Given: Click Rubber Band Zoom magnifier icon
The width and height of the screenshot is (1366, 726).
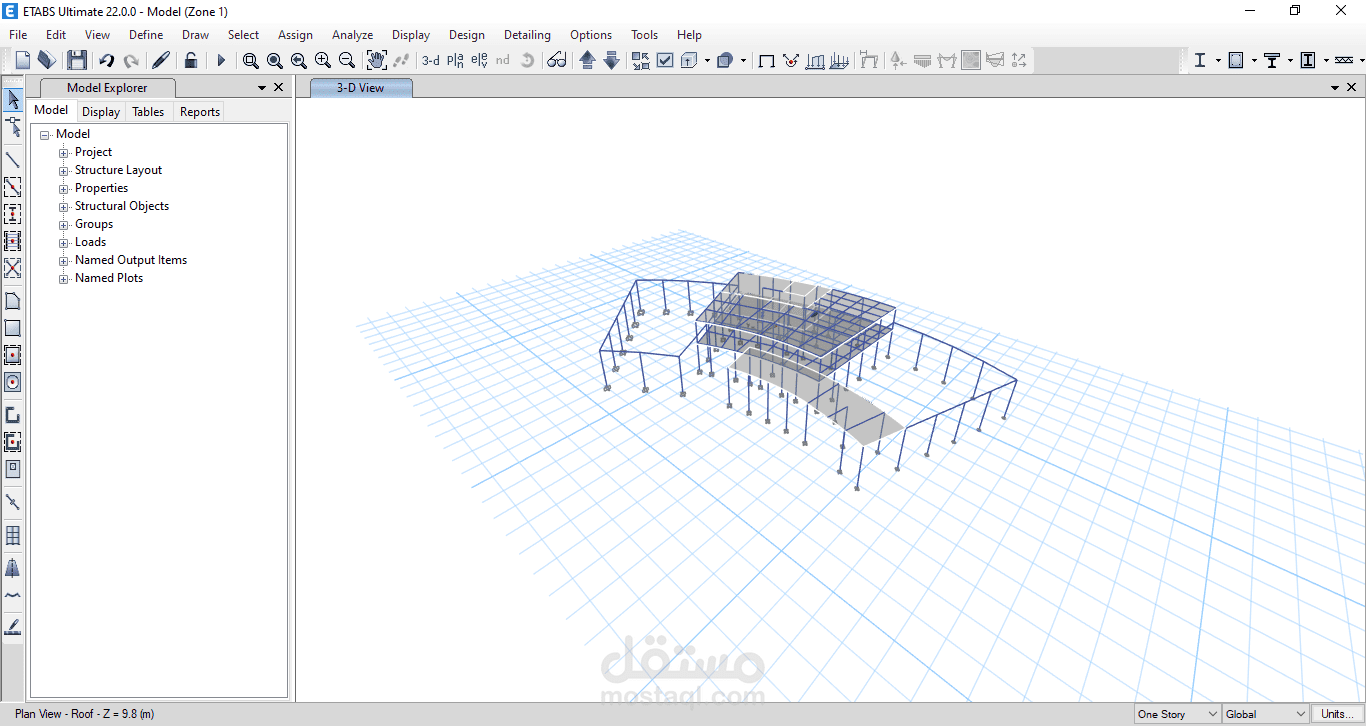Looking at the screenshot, I should point(251,60).
